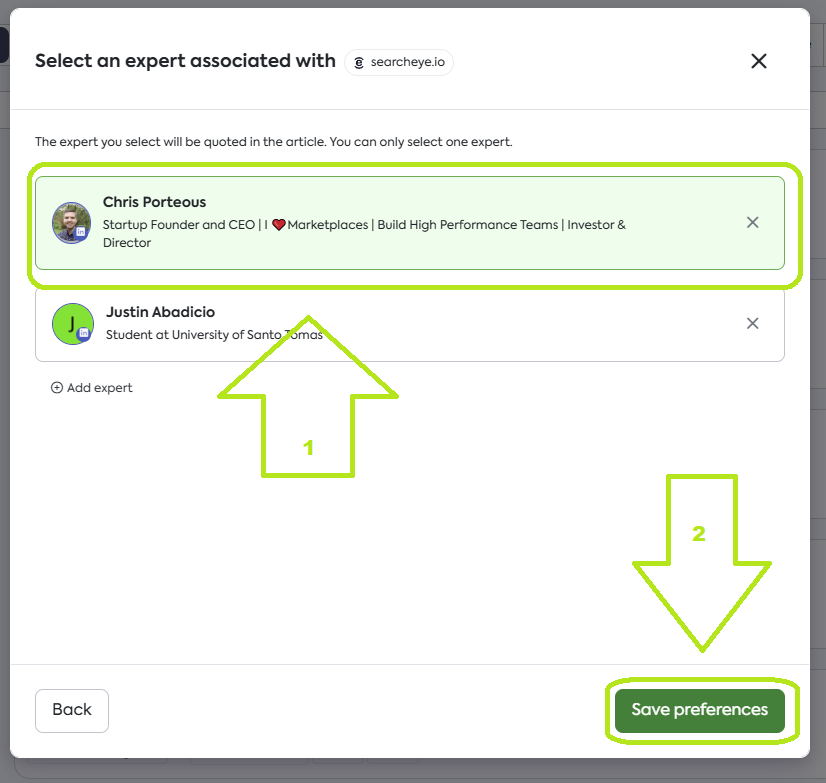Click the searcheye.io domain chip label
This screenshot has width=826, height=783.
click(x=407, y=62)
